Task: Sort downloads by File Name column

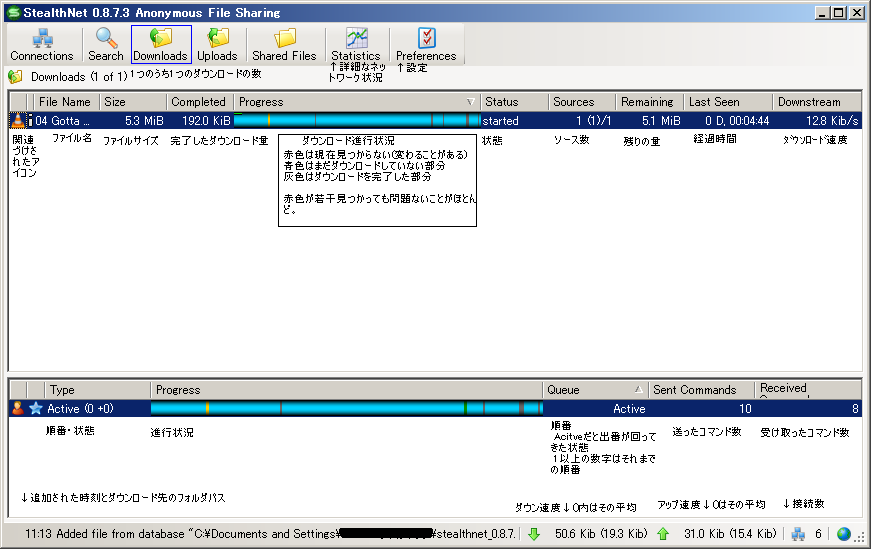Action: point(66,102)
